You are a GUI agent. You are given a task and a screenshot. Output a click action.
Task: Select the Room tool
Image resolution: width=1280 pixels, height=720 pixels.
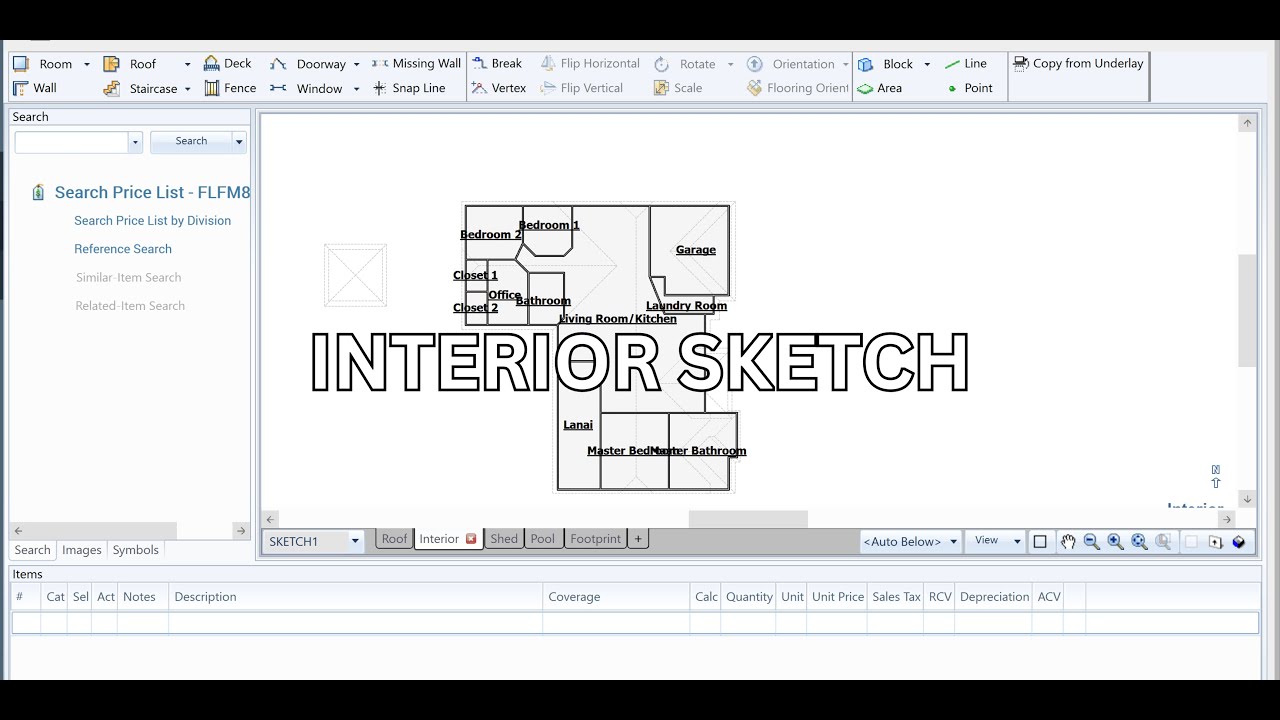click(42, 63)
